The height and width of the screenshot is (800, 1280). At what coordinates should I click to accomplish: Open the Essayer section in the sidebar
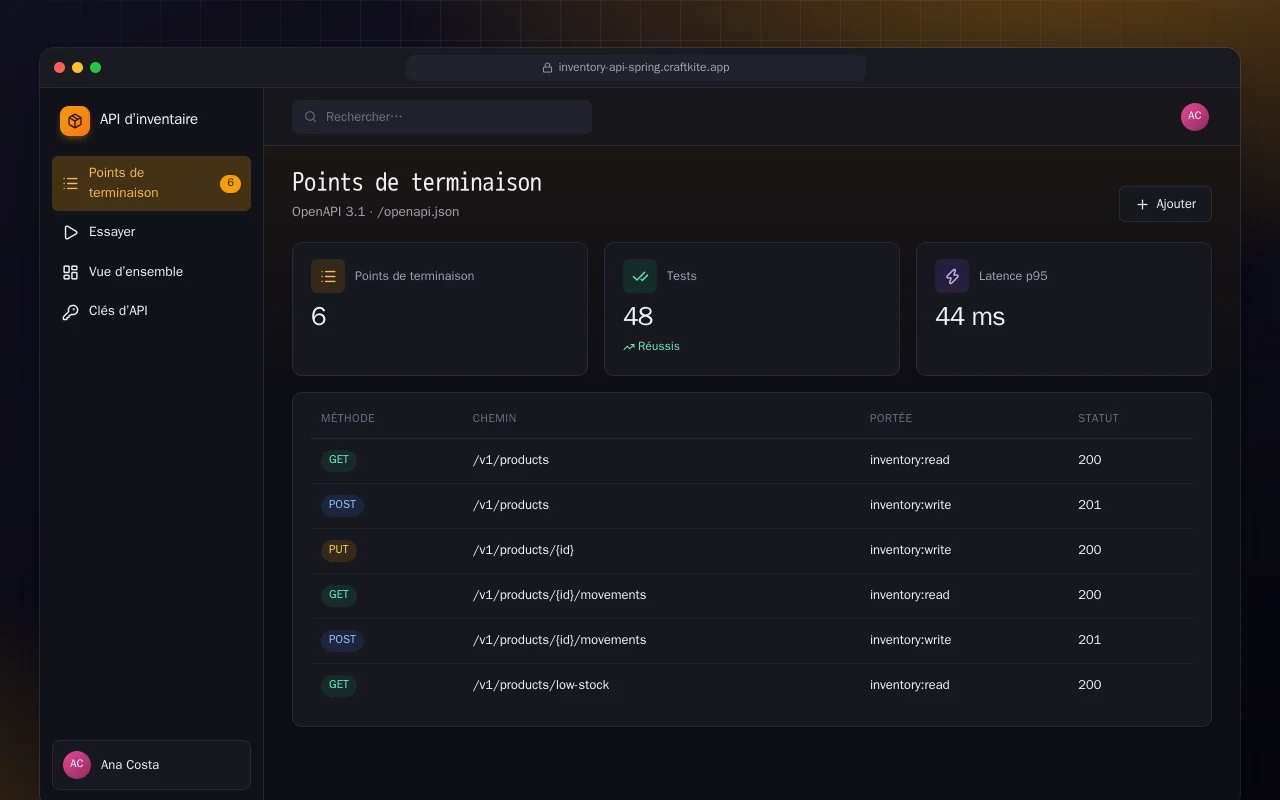tap(151, 232)
